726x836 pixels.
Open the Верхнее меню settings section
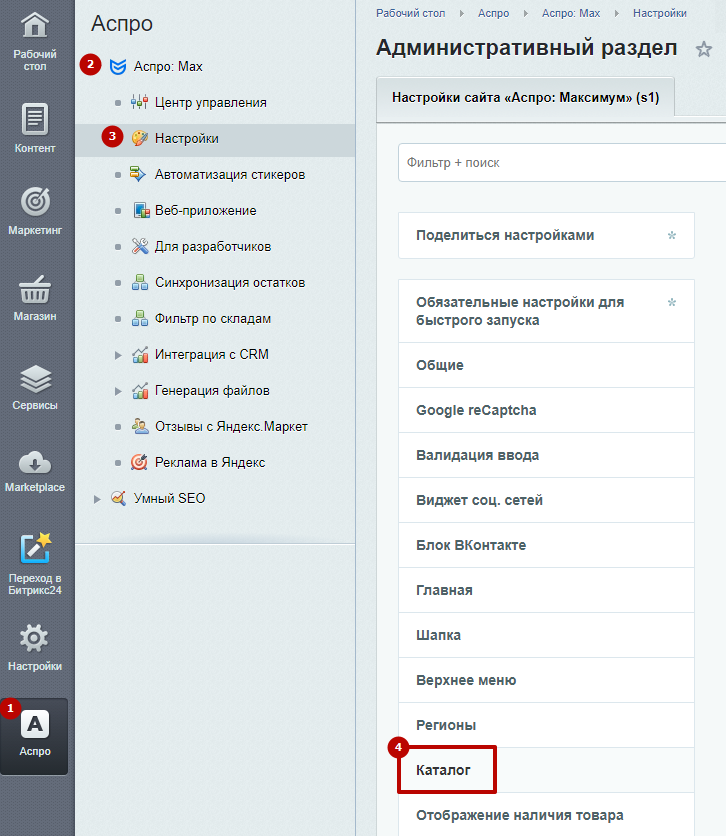pyautogui.click(x=546, y=680)
